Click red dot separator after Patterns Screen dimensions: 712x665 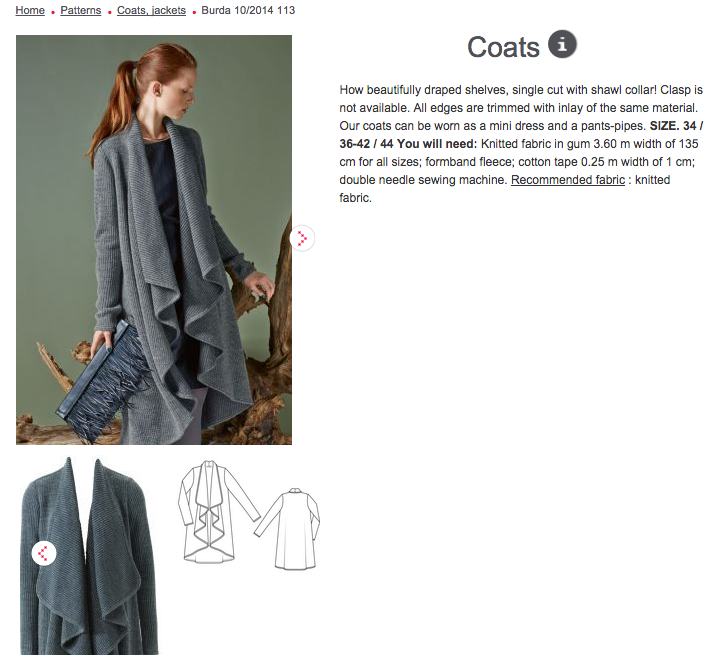click(x=109, y=12)
